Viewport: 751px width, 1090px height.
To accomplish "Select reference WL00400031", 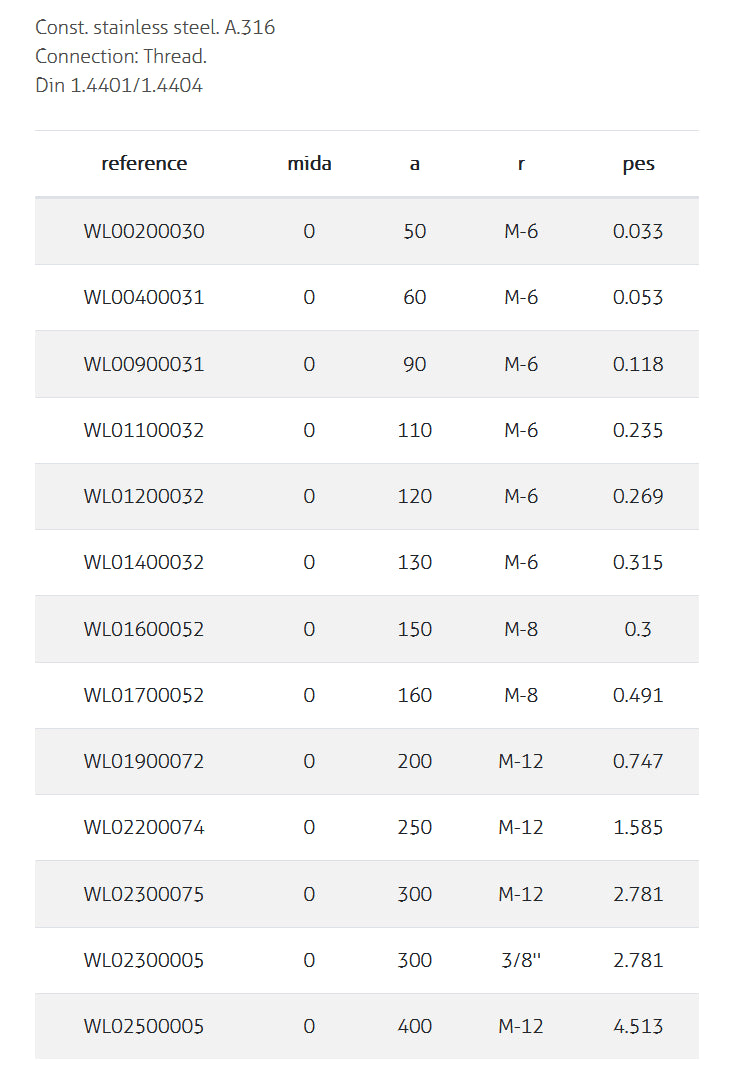I will tap(144, 298).
